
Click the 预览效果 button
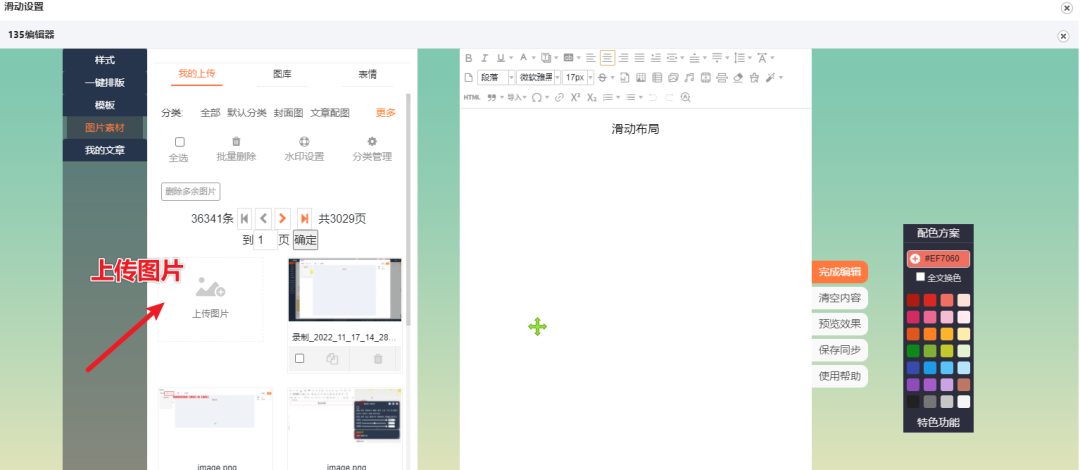pyautogui.click(x=840, y=324)
